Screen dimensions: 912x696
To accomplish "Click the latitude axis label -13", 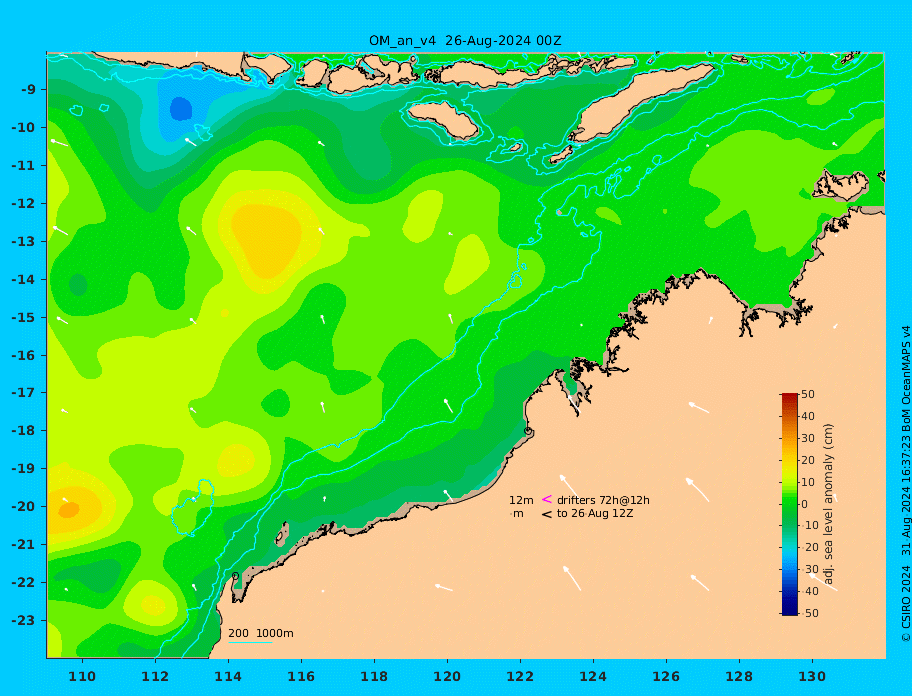I will (23, 241).
